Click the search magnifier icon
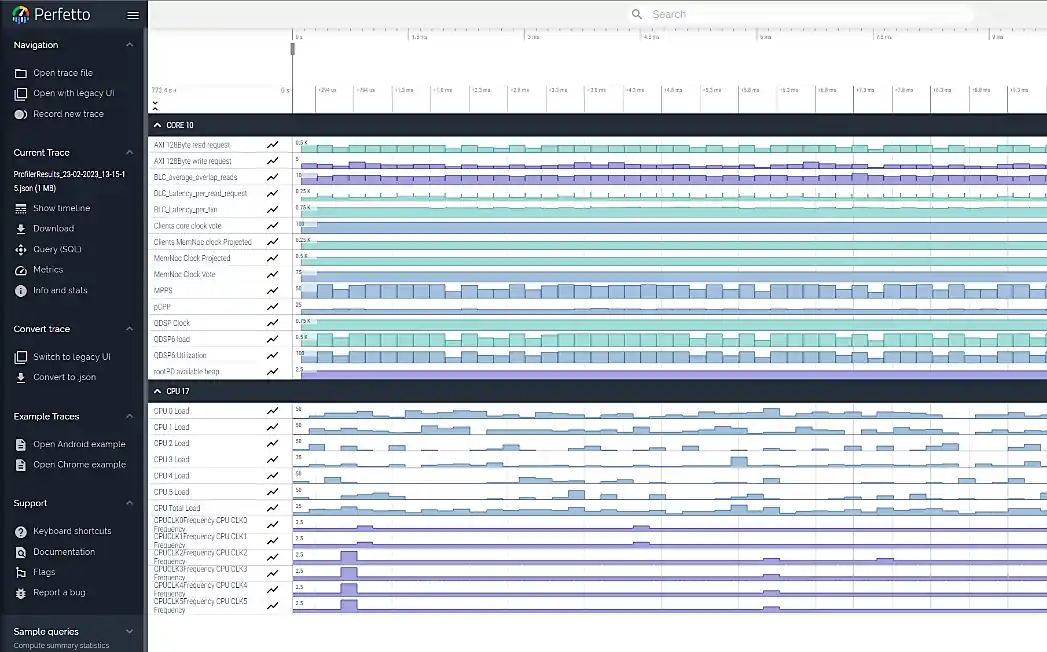This screenshot has width=1047, height=652. point(637,13)
